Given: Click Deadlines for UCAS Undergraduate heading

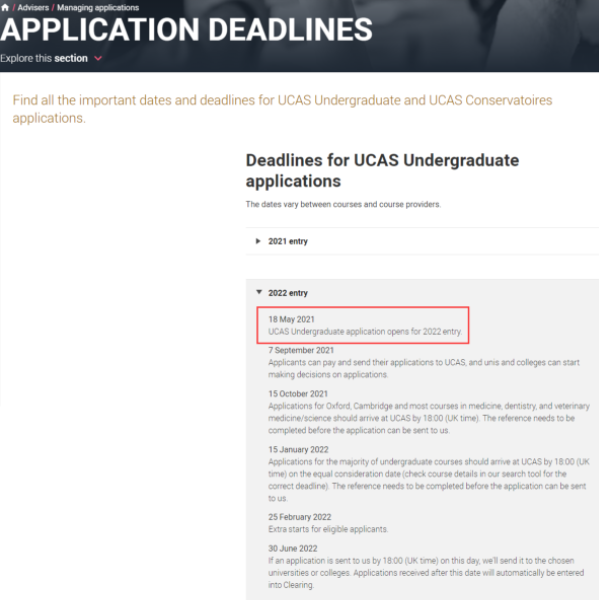Looking at the screenshot, I should point(382,171).
